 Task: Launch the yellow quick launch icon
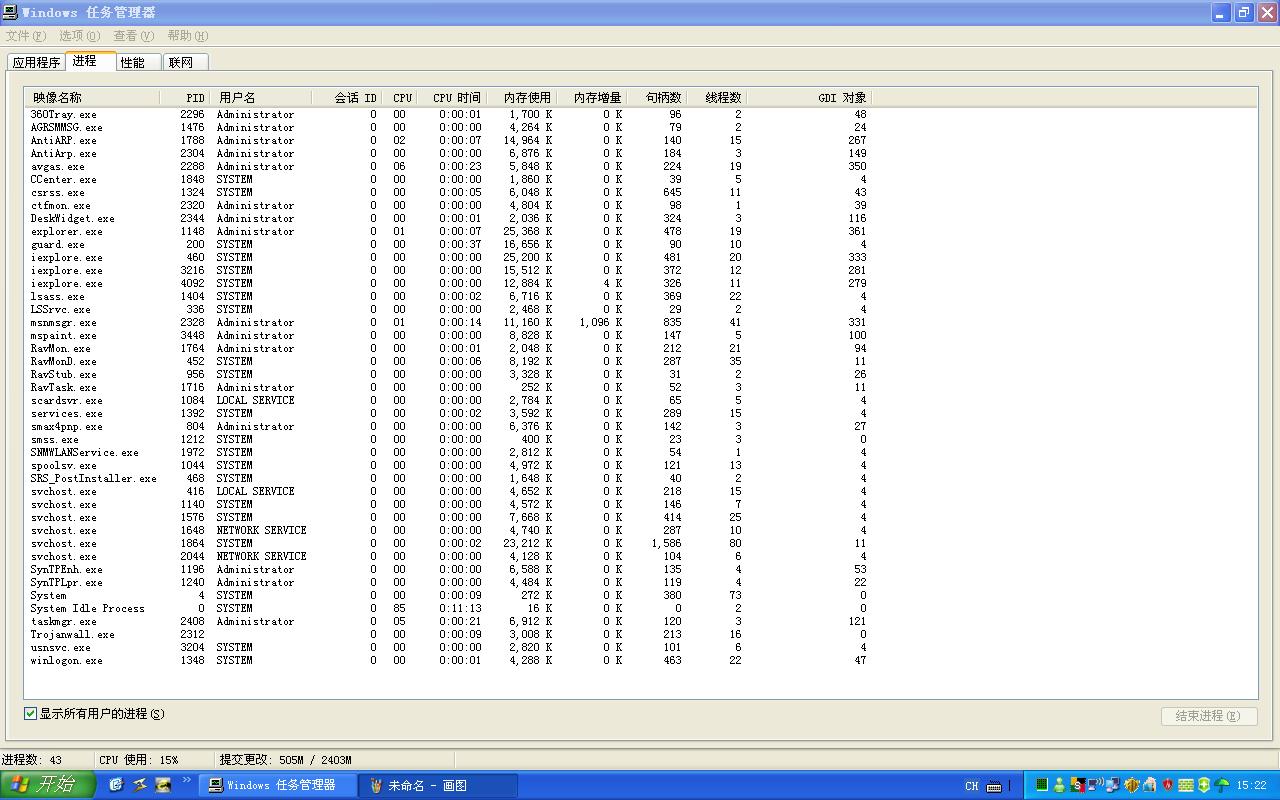click(x=163, y=785)
